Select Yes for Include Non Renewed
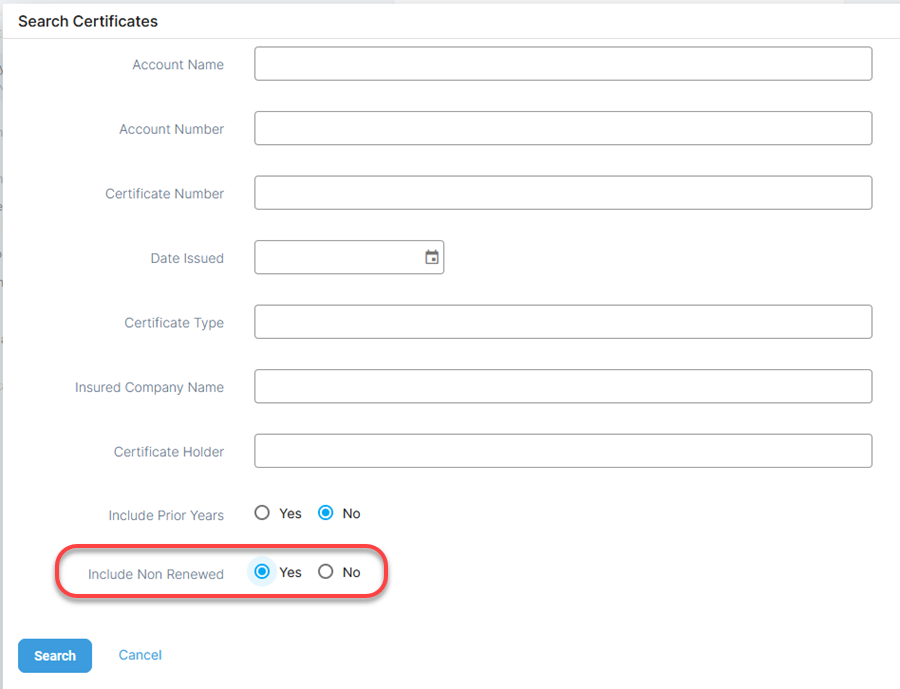This screenshot has width=900, height=689. pyautogui.click(x=262, y=572)
